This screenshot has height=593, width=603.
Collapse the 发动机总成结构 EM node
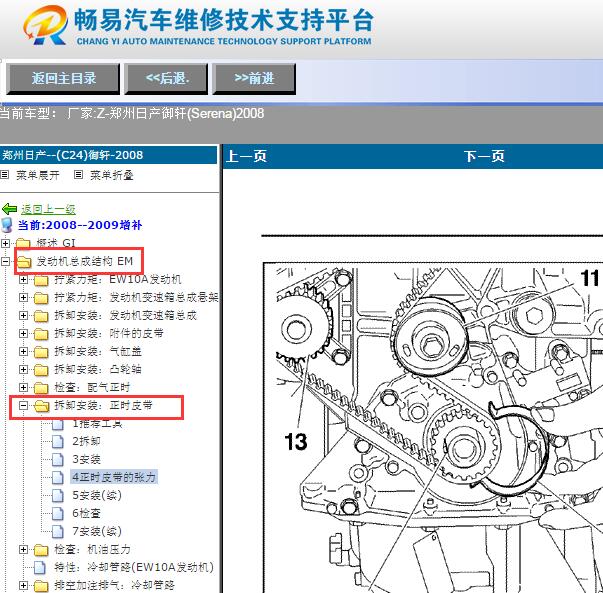point(5,262)
